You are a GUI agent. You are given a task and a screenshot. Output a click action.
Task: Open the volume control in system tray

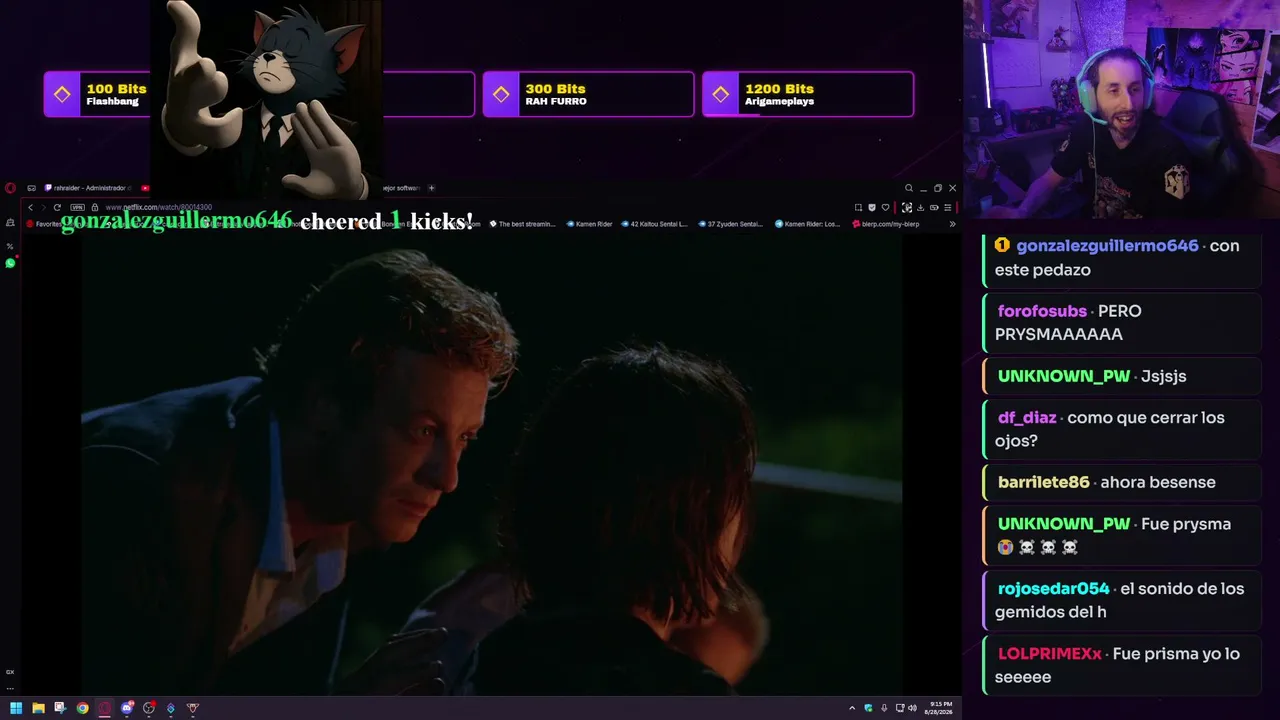point(912,708)
